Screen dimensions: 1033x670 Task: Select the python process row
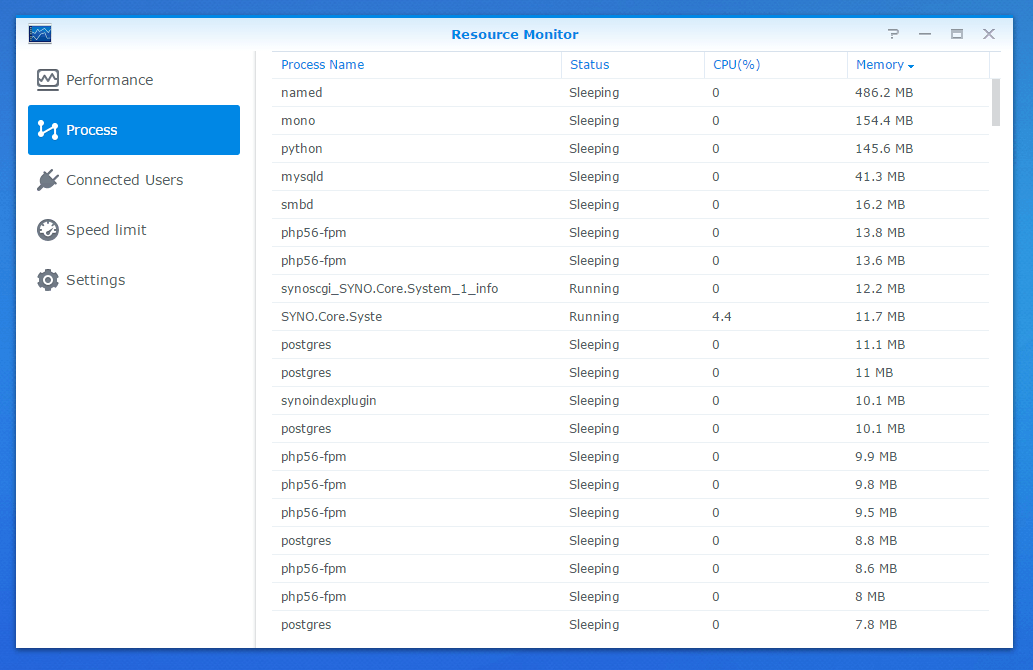point(630,149)
